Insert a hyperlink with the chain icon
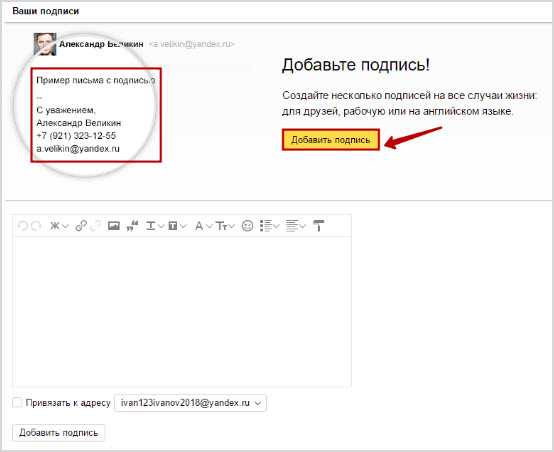This screenshot has height=452, width=554. pyautogui.click(x=81, y=225)
